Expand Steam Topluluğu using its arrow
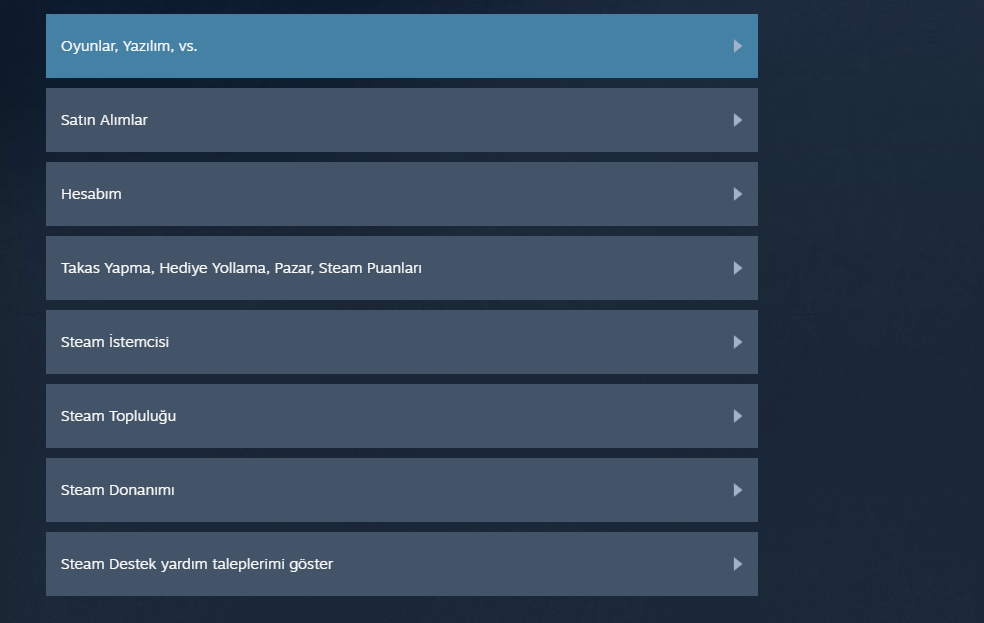Screen dimensions: 984x623 click(737, 416)
